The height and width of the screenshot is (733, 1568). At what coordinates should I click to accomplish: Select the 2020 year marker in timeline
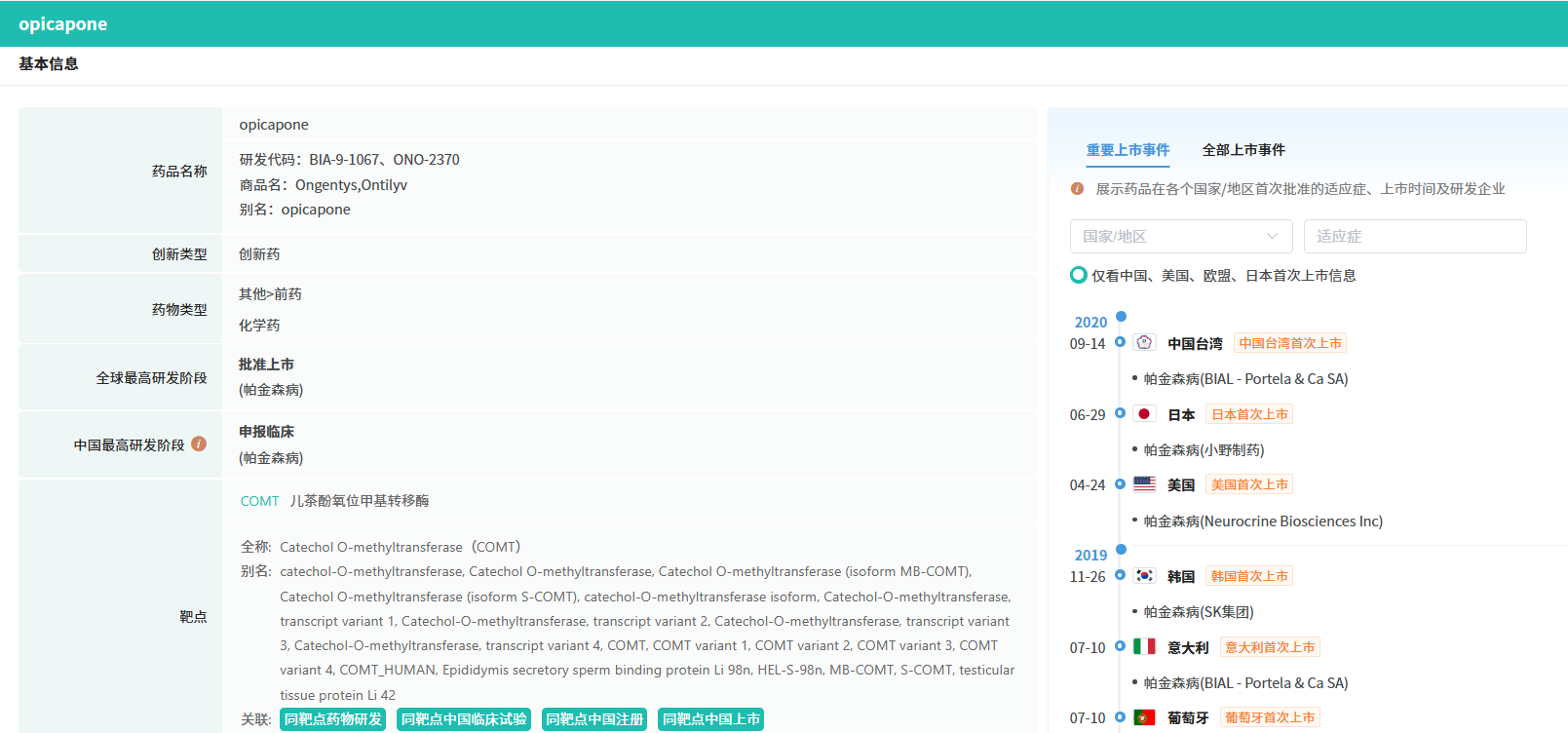(x=1121, y=317)
